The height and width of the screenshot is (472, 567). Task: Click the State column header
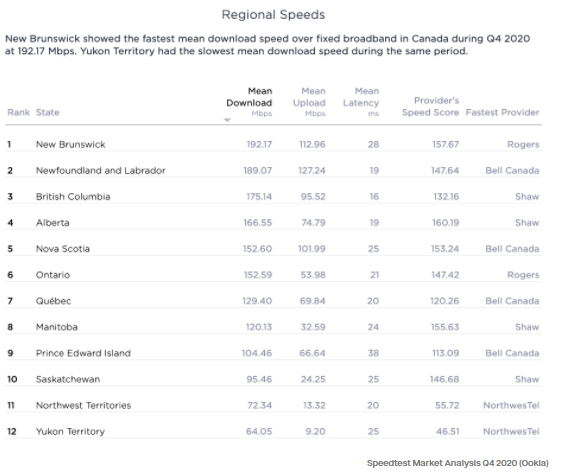click(x=47, y=112)
